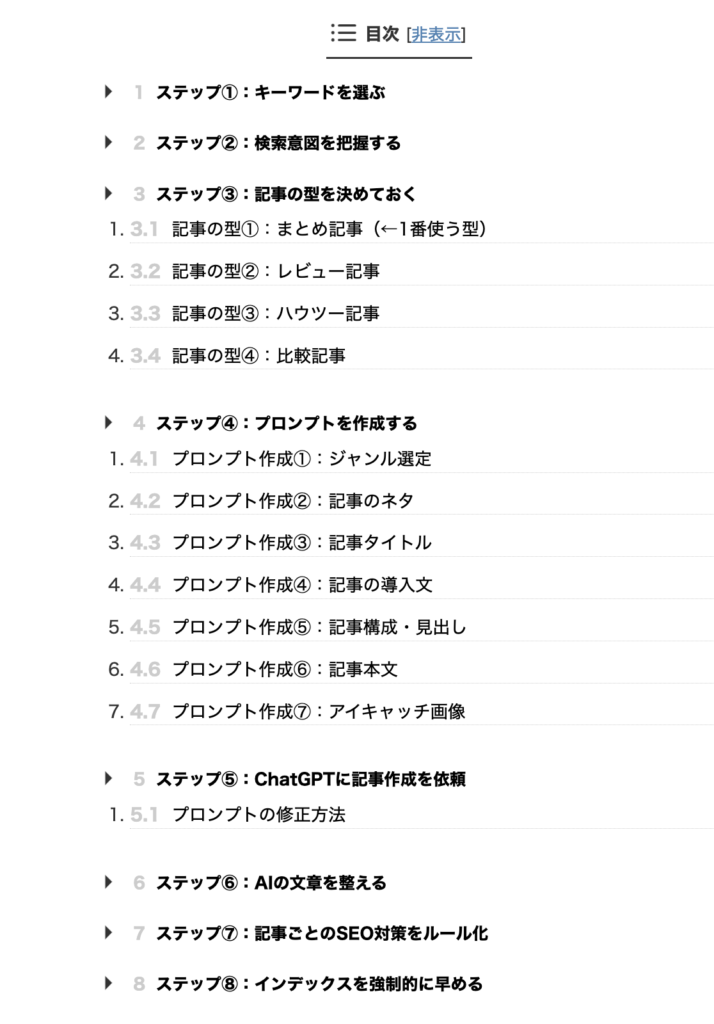The image size is (714, 1024).
Task: Click the triangle beside ステップ⑥：AIの文章を整える
Action: coord(108,882)
